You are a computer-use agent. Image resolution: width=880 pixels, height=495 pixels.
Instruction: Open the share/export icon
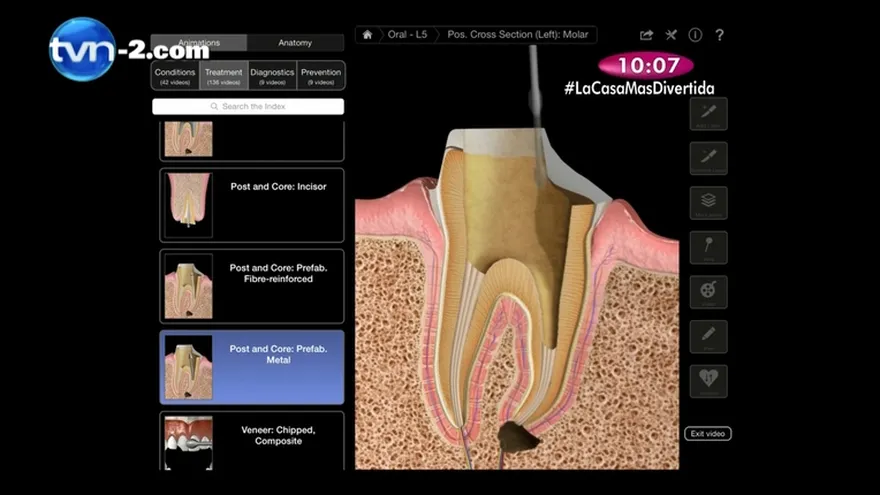coord(647,35)
